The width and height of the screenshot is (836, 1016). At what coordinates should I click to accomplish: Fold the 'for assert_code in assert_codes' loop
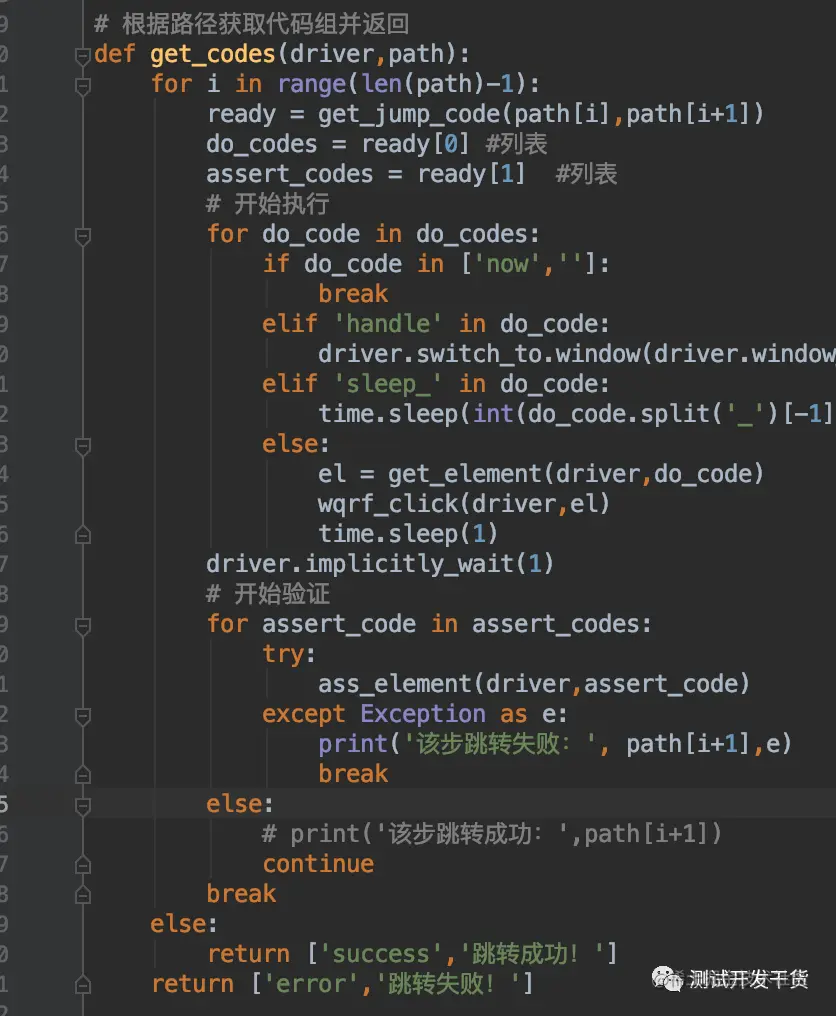[x=82, y=627]
